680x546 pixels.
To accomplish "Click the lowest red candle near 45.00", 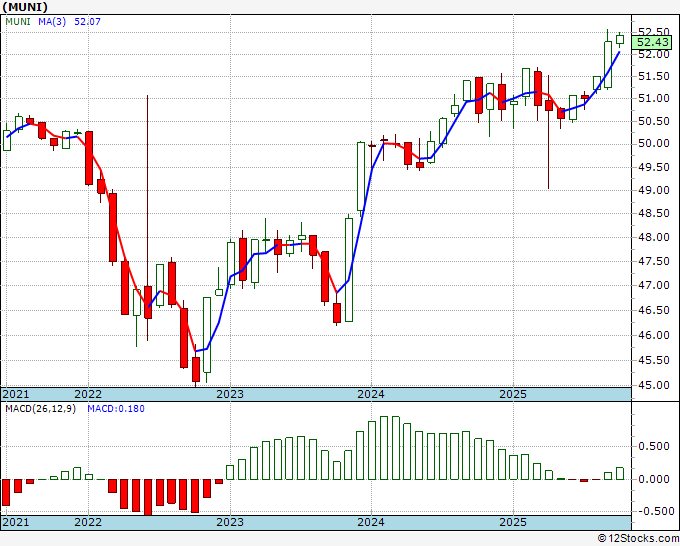I will [x=196, y=369].
